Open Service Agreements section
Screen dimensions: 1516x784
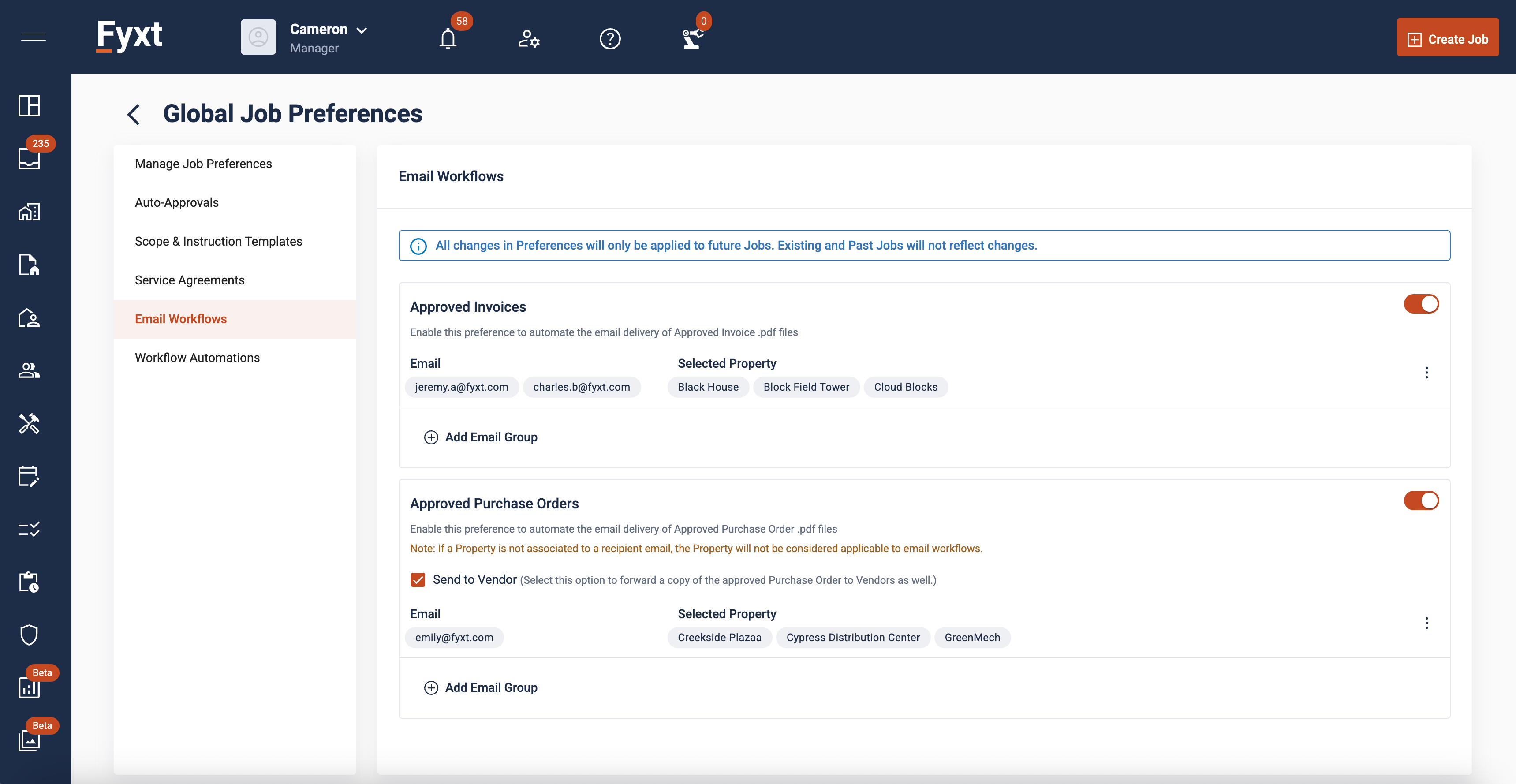(x=235, y=280)
